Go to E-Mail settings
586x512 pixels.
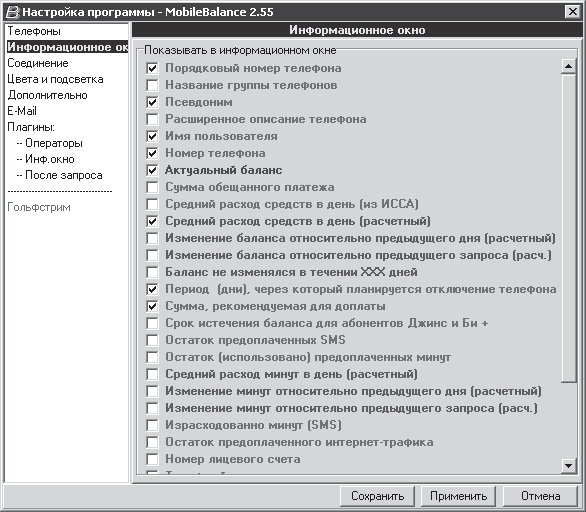(x=22, y=111)
